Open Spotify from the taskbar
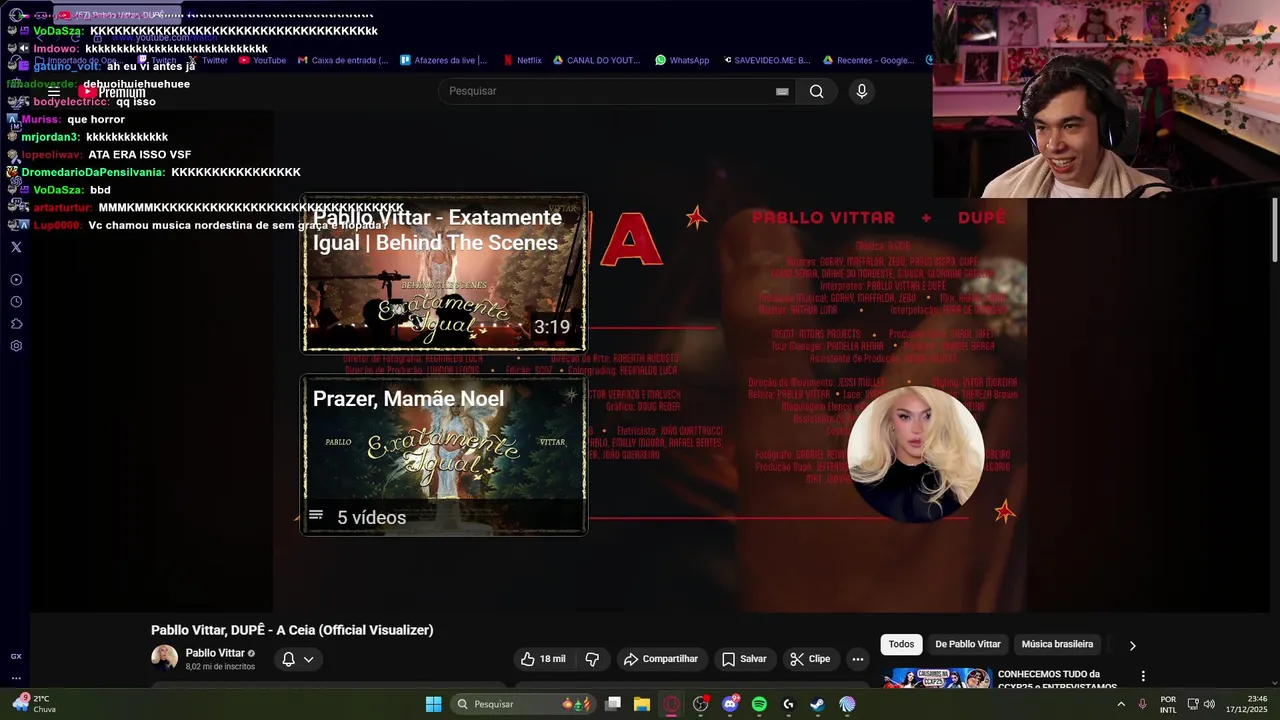Screen dimensions: 1280x720 pos(759,704)
